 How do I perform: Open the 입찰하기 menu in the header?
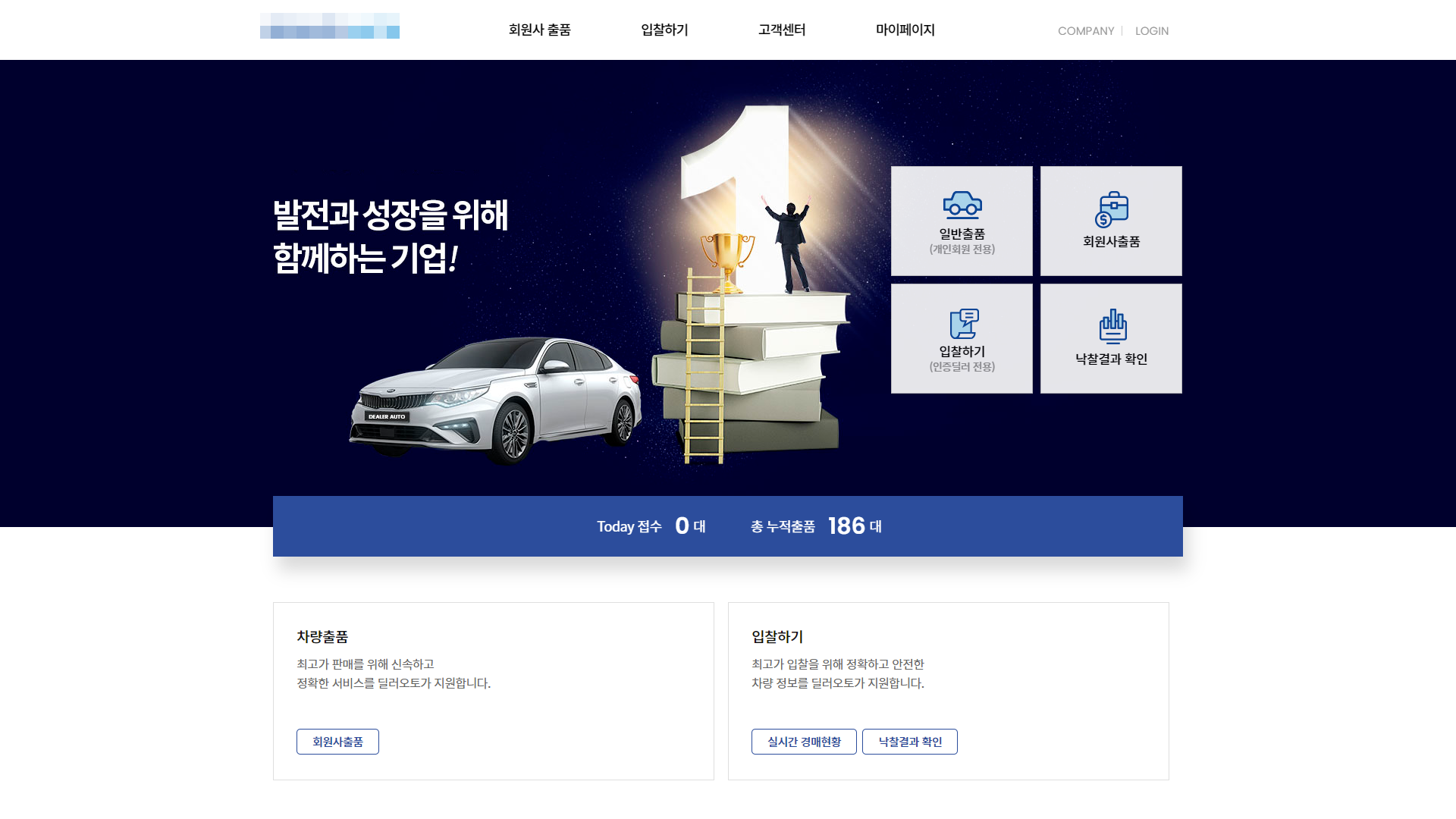664,30
